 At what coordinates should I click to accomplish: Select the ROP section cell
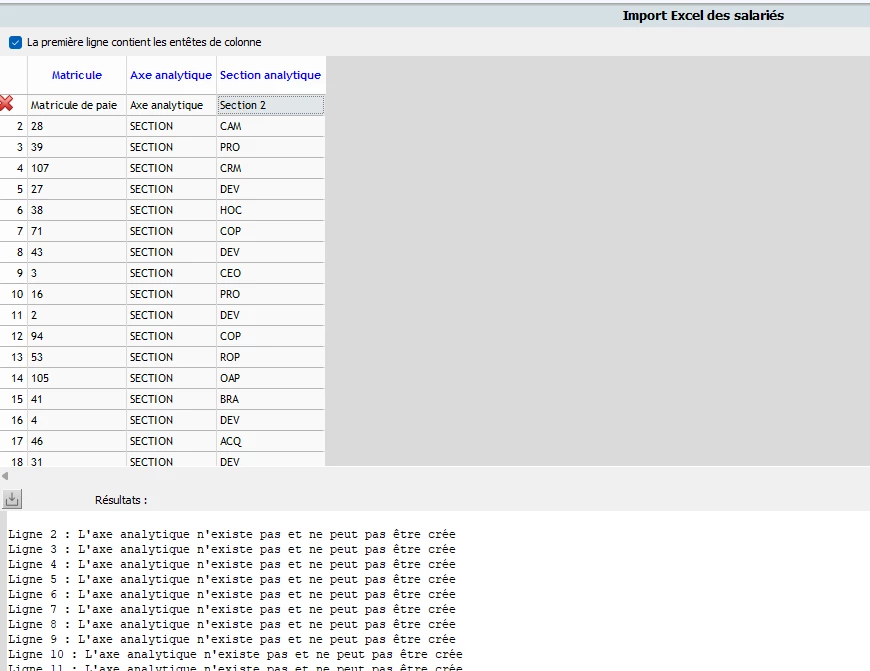click(x=270, y=357)
